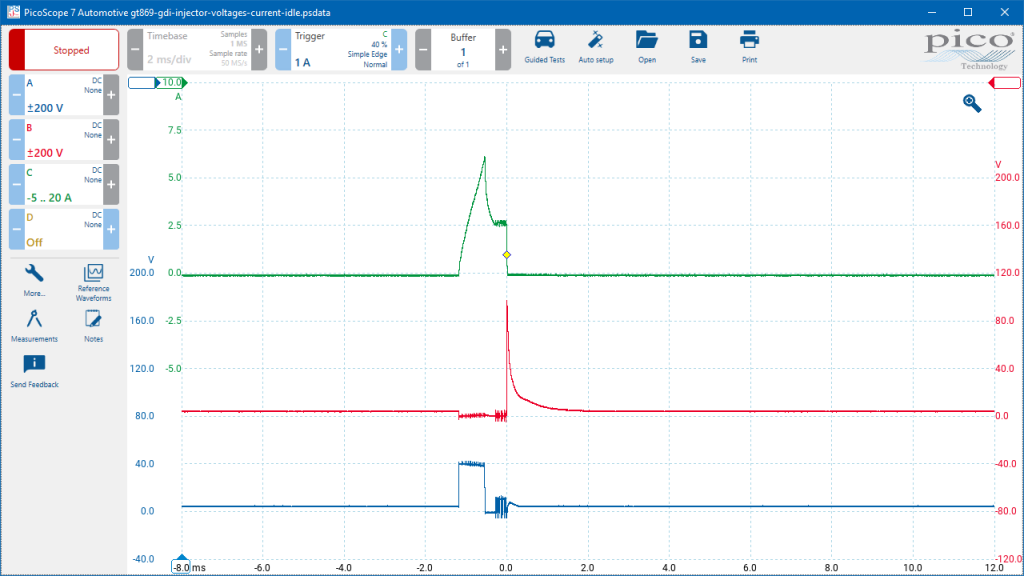Increase the Timebase with plus button
The image size is (1024, 576).
pos(259,50)
